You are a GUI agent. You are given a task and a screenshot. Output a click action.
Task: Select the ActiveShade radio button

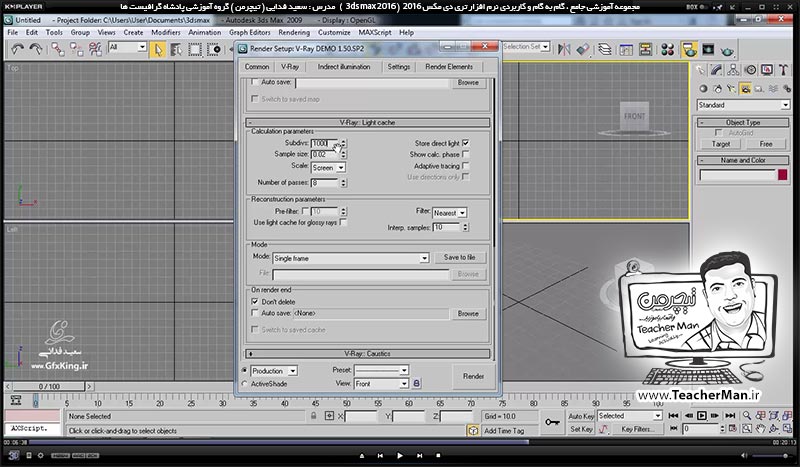[244, 384]
